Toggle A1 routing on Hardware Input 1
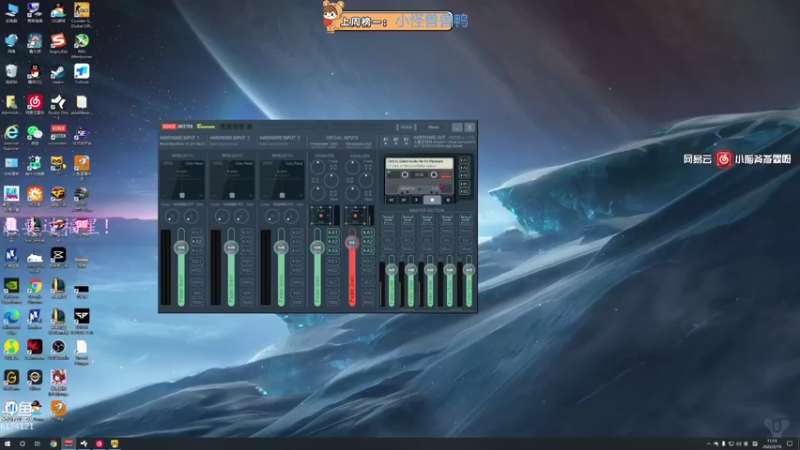Viewport: 800px width, 450px height. point(197,232)
